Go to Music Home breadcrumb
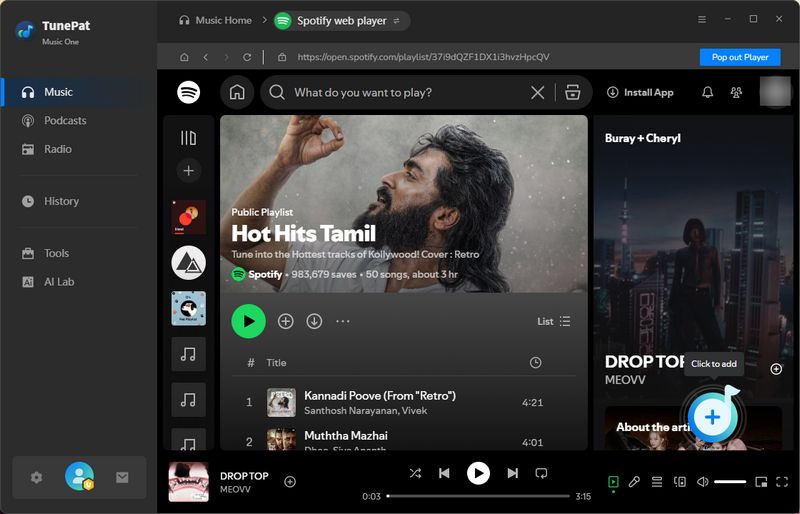 click(x=215, y=20)
